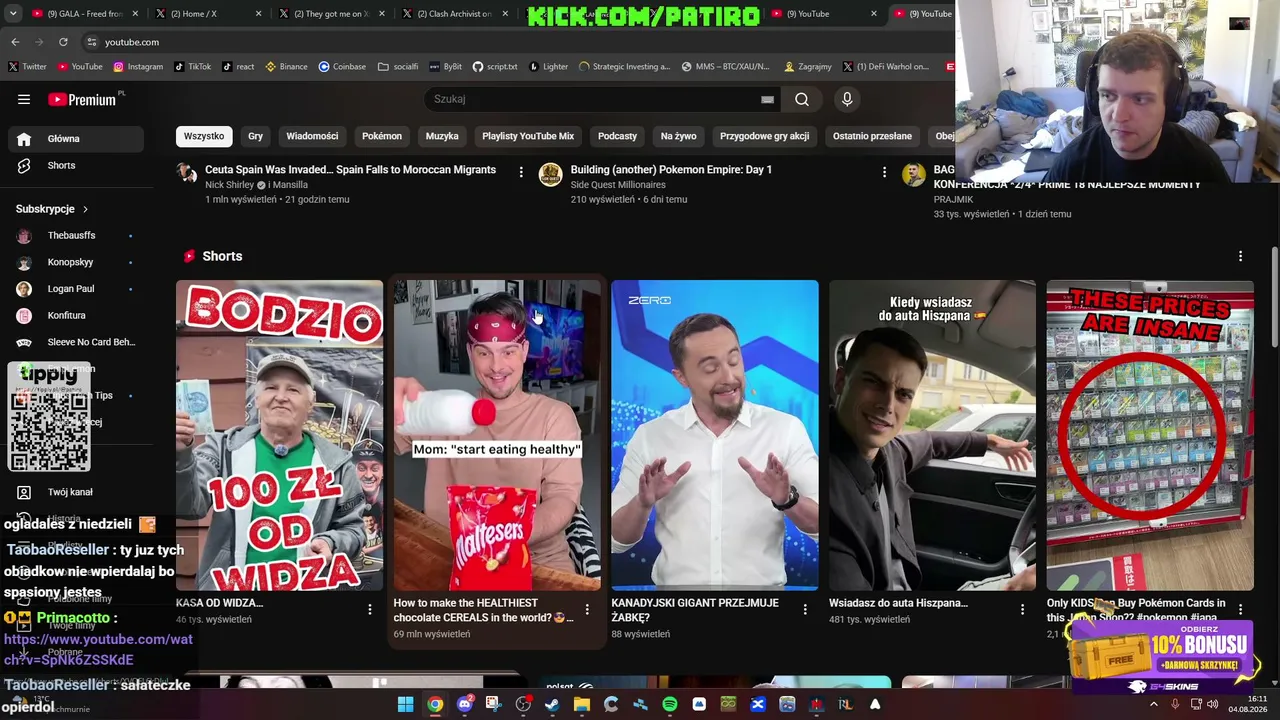Click the YouTube Premium logo
This screenshot has height=720, width=1280.
coord(82,99)
